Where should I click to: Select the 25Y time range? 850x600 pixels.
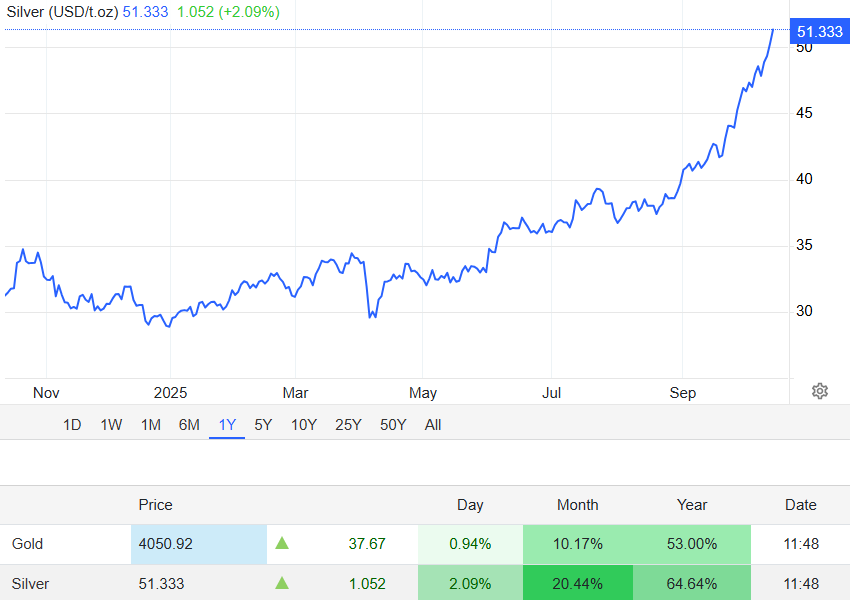(348, 425)
